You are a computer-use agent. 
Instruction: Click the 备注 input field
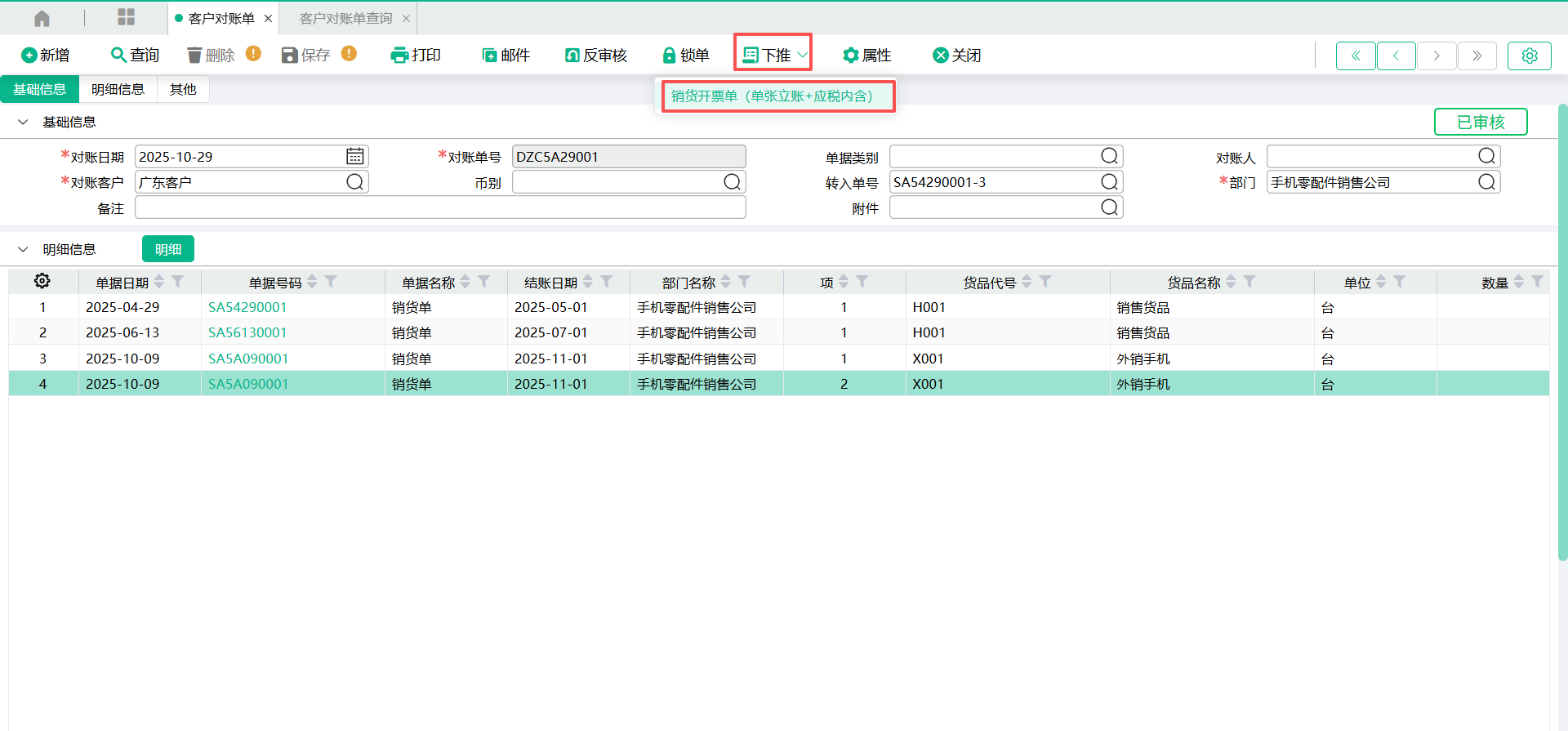pyautogui.click(x=440, y=207)
